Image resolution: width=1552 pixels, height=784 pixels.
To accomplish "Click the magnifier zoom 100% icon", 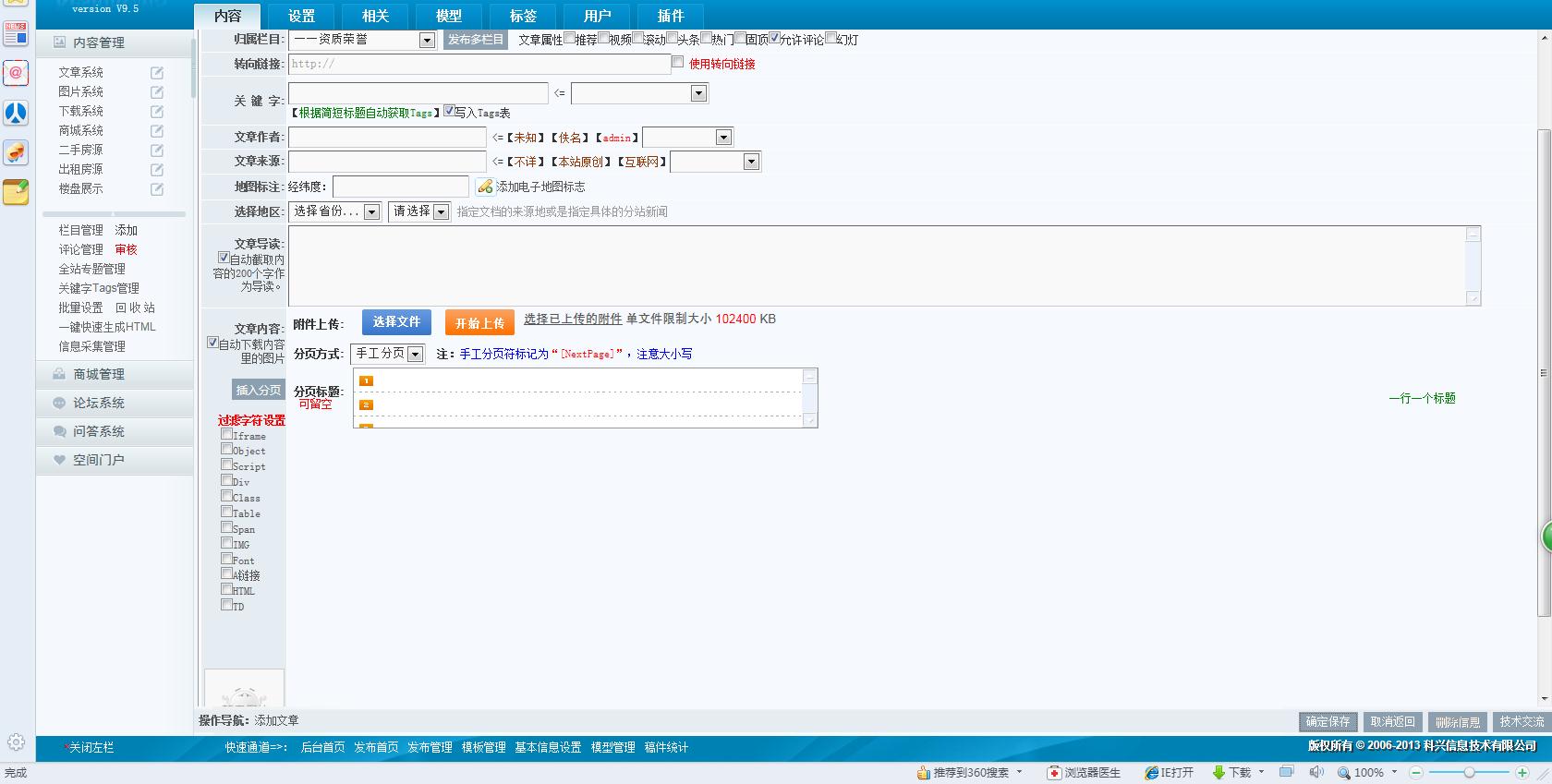I will coord(1344,772).
